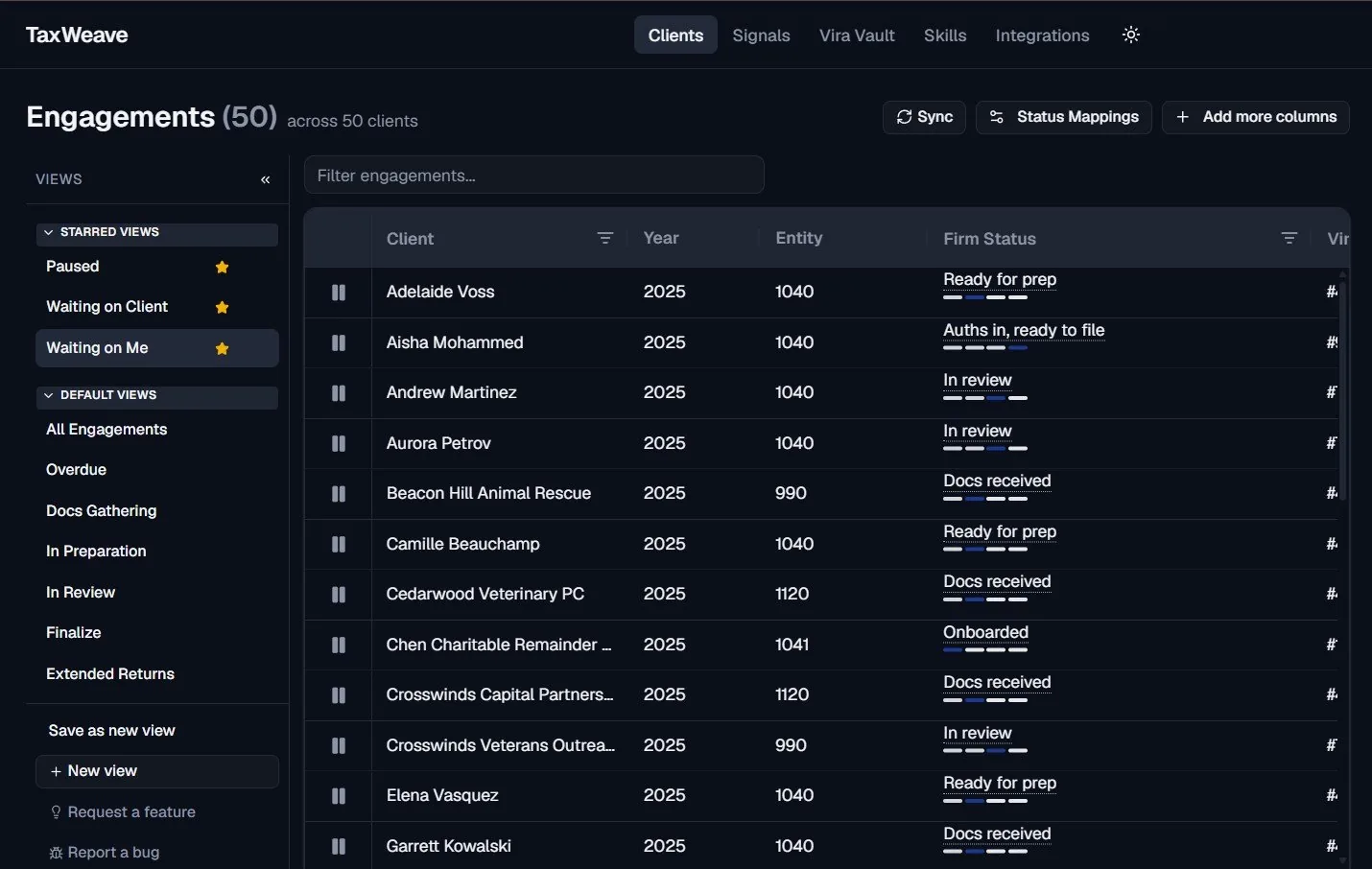Open Report a bug link

pos(104,852)
